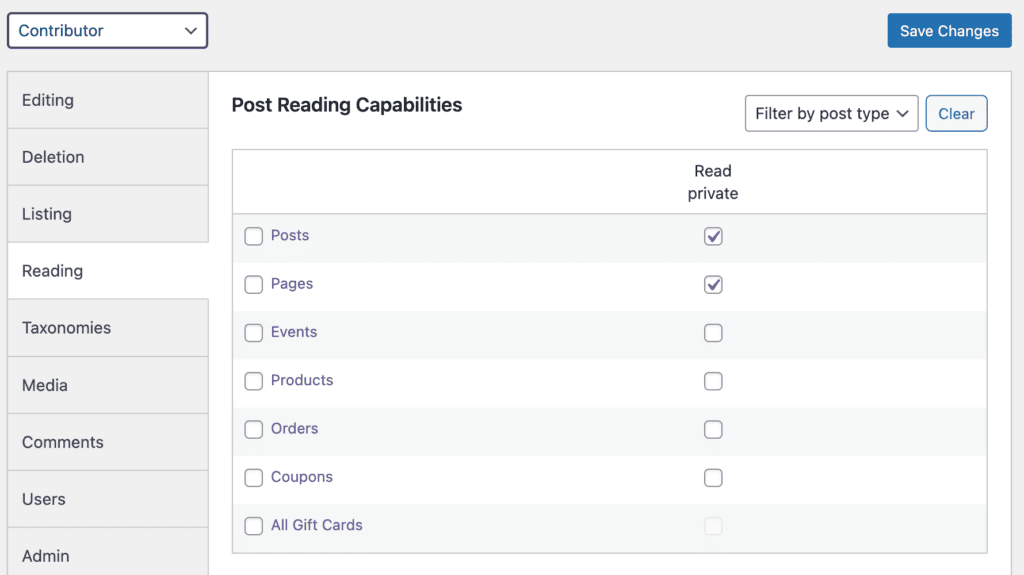Switch to the Comments tab
Screen dimensions: 1024x575
[x=108, y=442]
